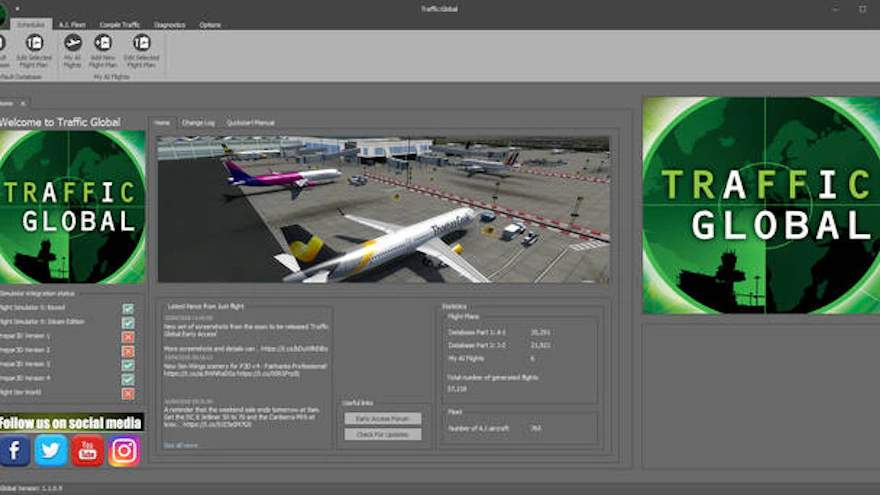880x495 pixels.
Task: Open the YouTube social media icon
Action: (x=88, y=451)
